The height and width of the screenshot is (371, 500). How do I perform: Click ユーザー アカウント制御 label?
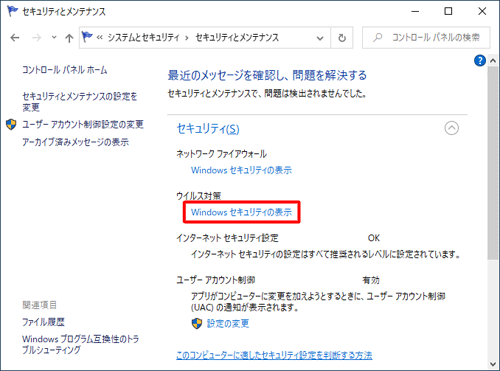[216, 280]
